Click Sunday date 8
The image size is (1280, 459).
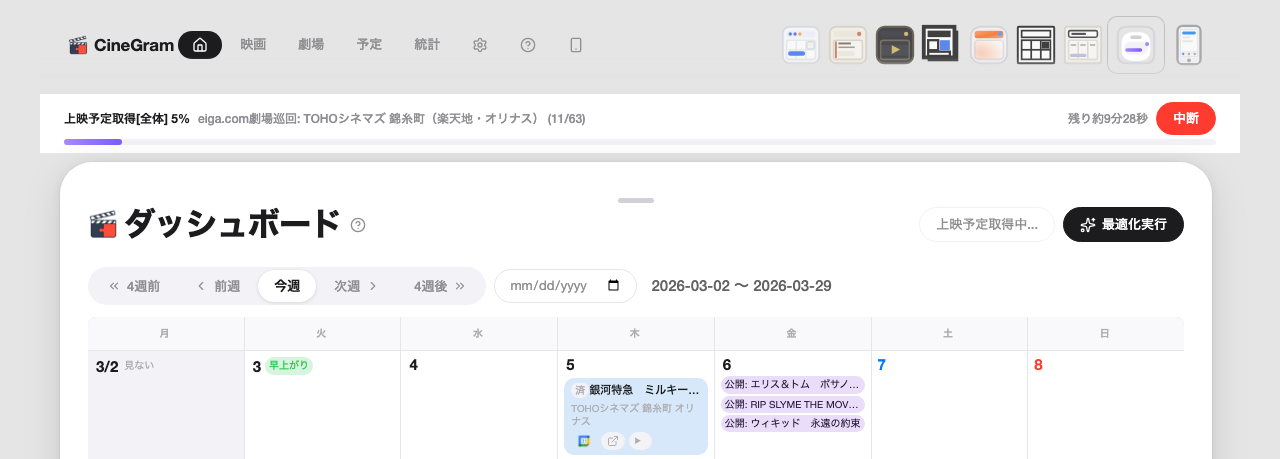click(x=1038, y=366)
